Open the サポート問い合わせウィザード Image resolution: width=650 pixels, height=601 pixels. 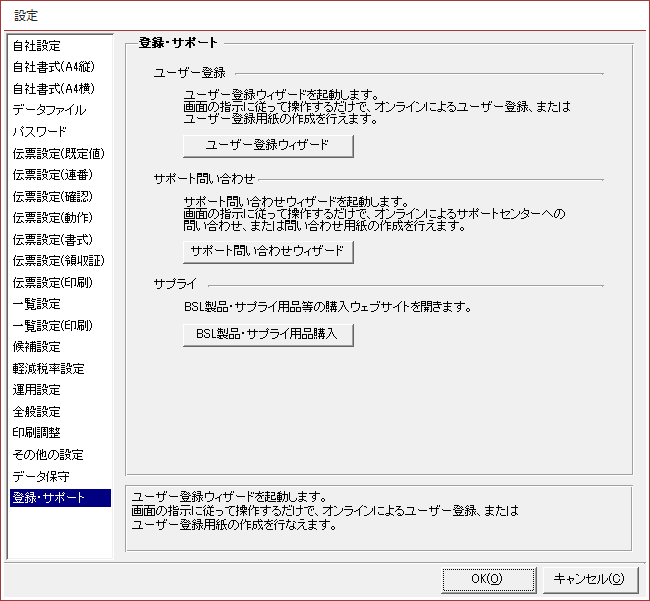268,251
